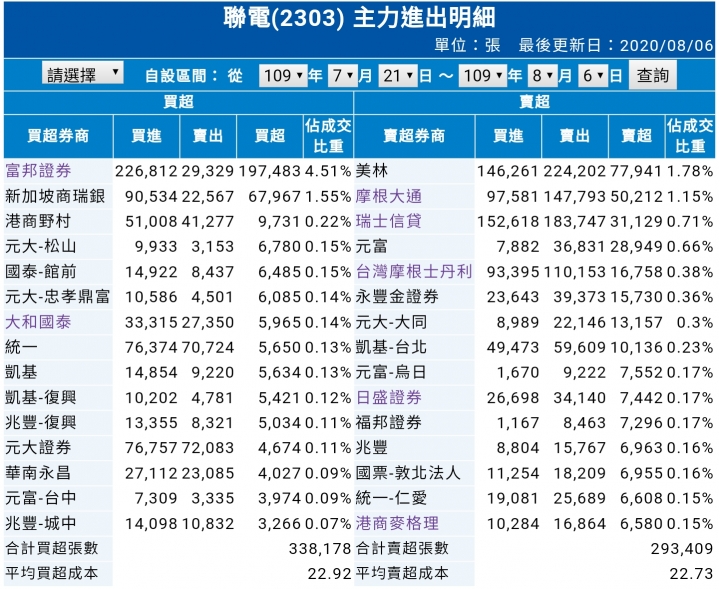Click the 賣超券商 column header
Image resolution: width=720 pixels, height=589 pixels.
[414, 136]
